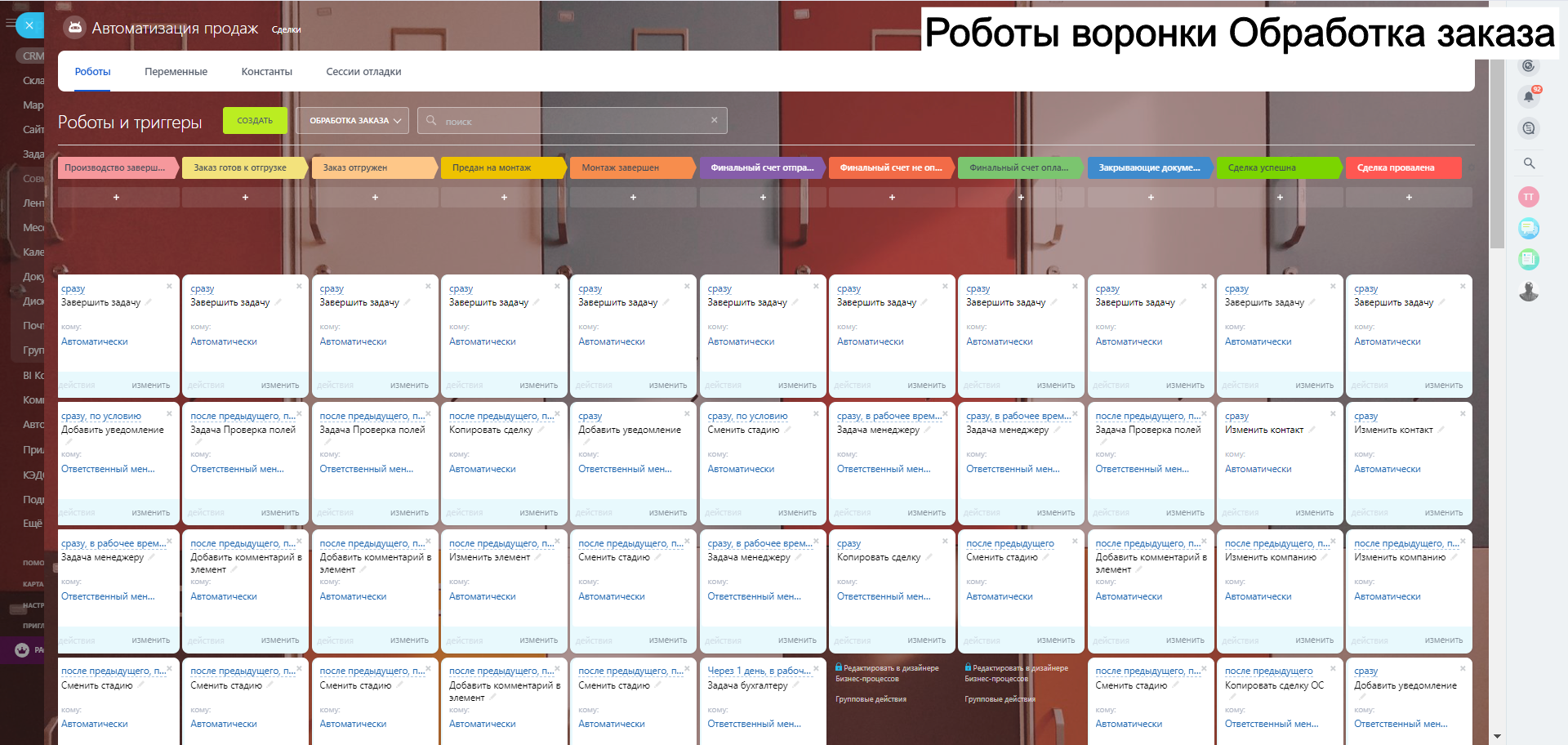Select the pink Производство заверш... stage header
This screenshot has height=745, width=1568.
click(x=118, y=167)
